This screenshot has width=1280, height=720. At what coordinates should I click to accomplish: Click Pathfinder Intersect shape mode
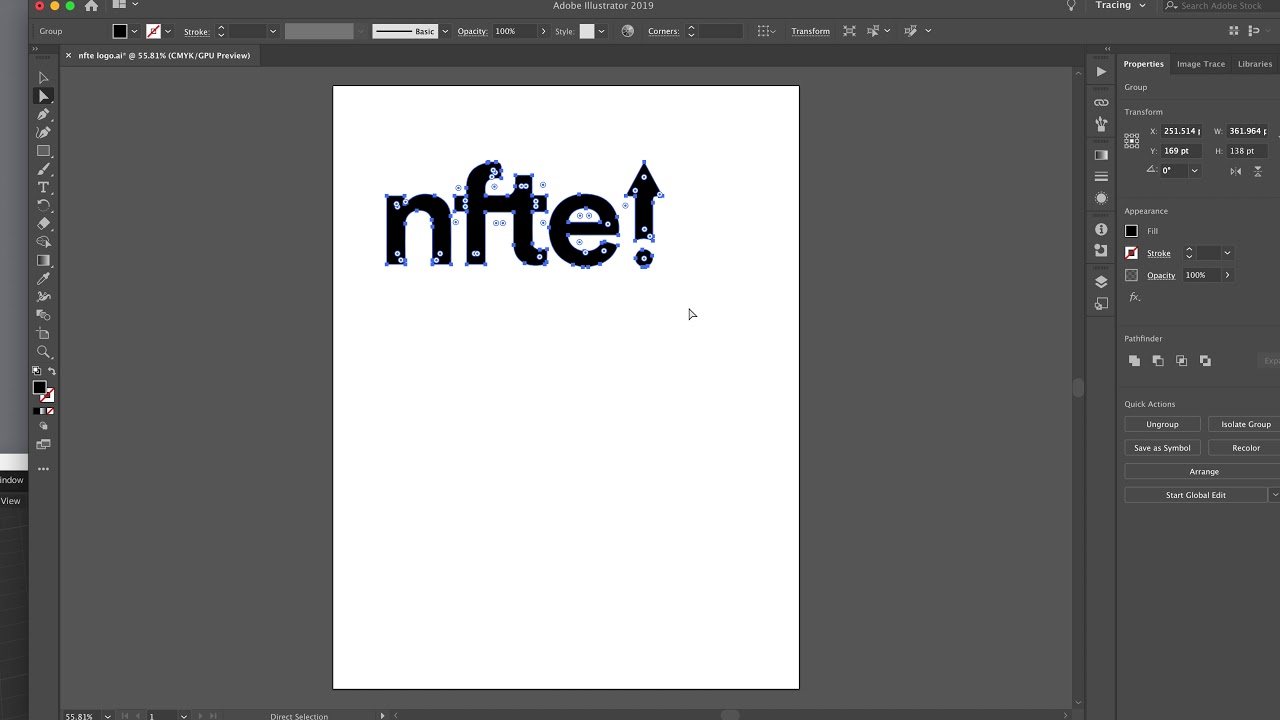click(x=1182, y=360)
